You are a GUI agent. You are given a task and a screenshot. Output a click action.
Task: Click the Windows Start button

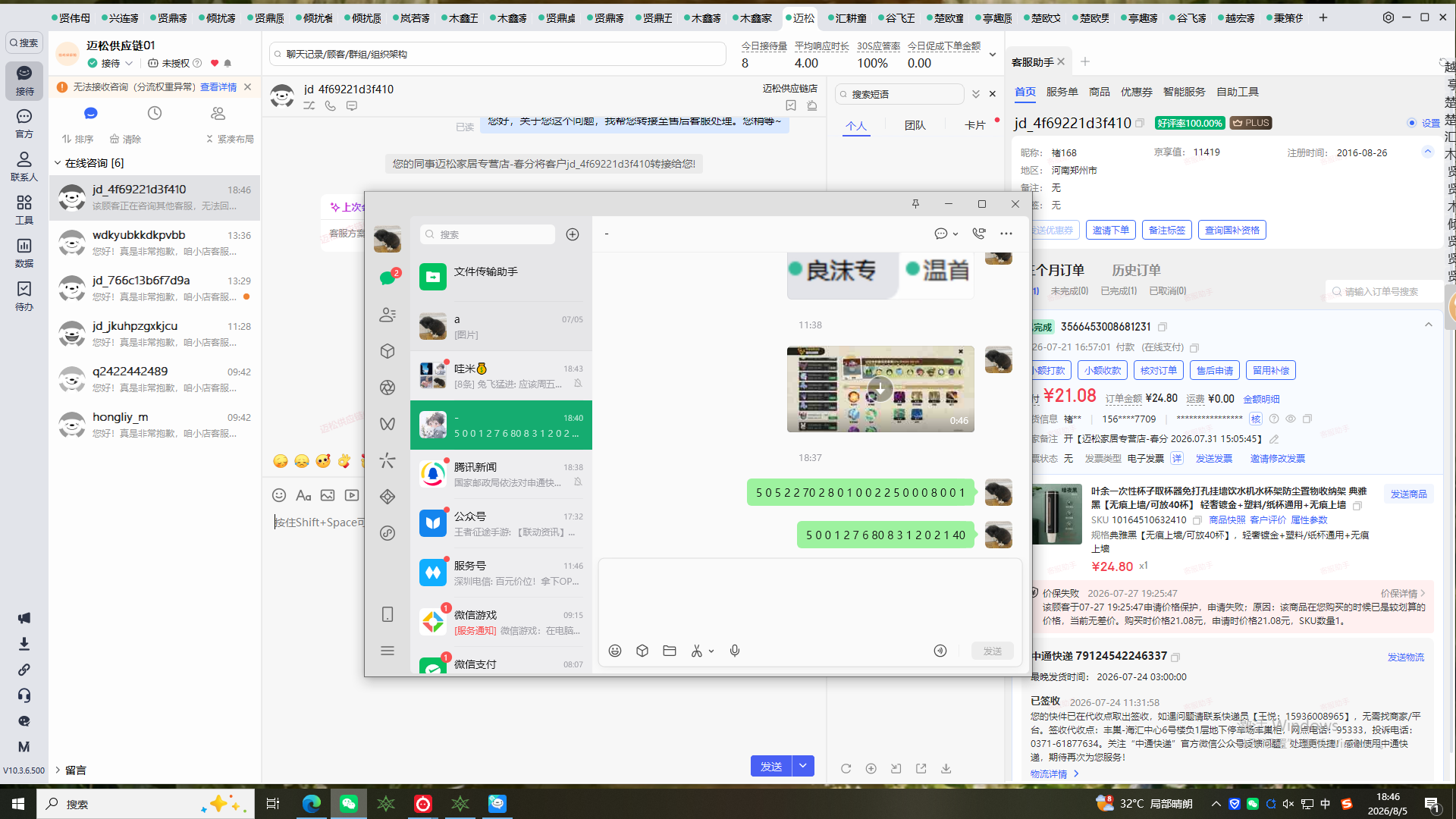[x=18, y=804]
